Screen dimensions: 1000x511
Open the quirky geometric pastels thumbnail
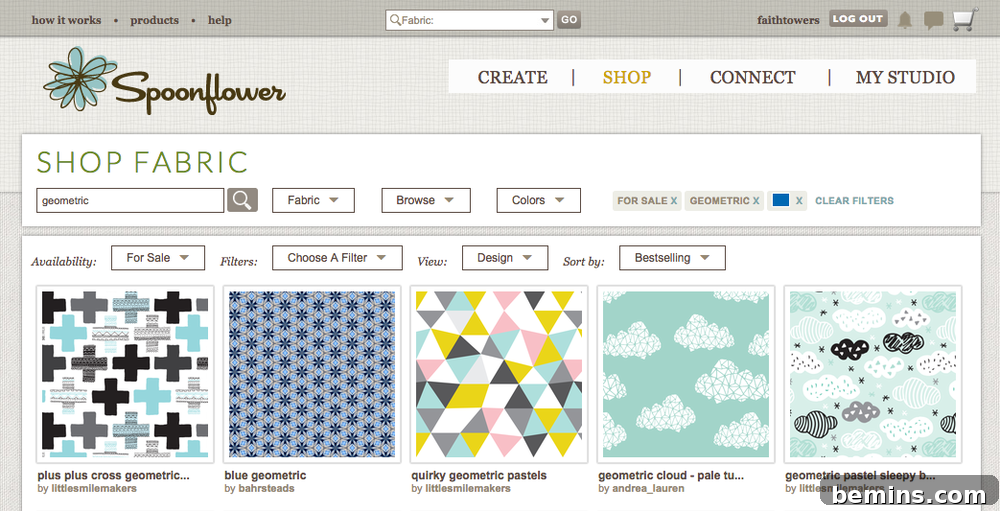pyautogui.click(x=499, y=374)
